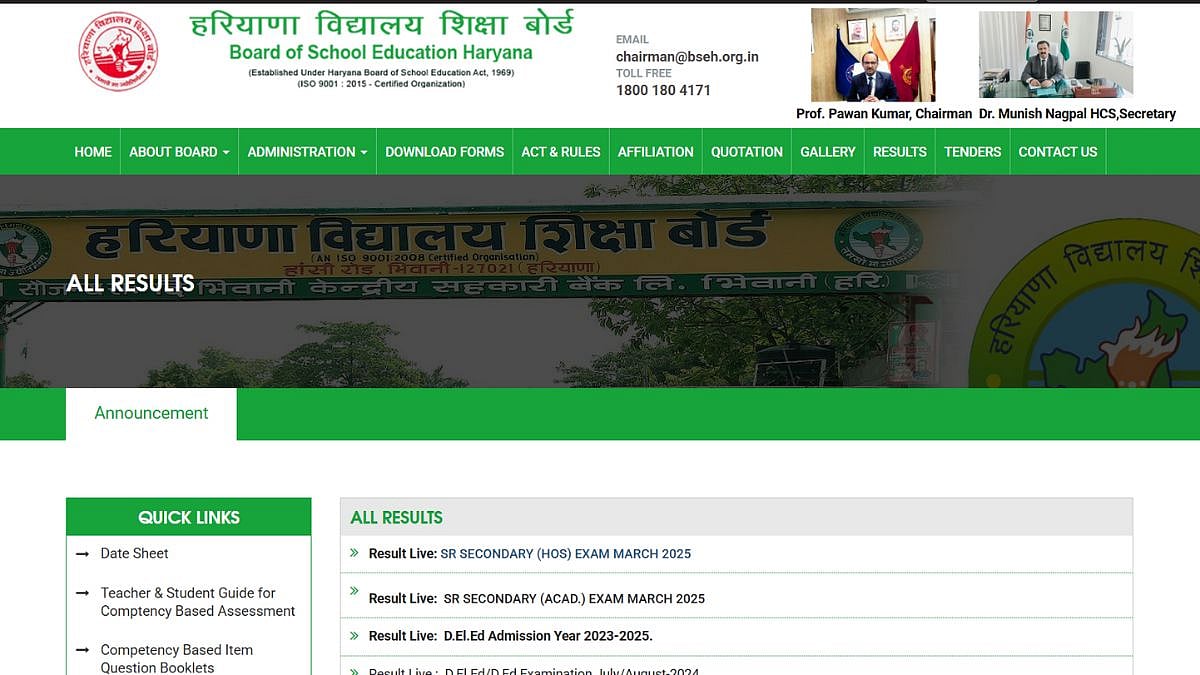This screenshot has height=675, width=1200.
Task: Expand the ABOUT BOARD dropdown menu
Action: click(x=179, y=152)
